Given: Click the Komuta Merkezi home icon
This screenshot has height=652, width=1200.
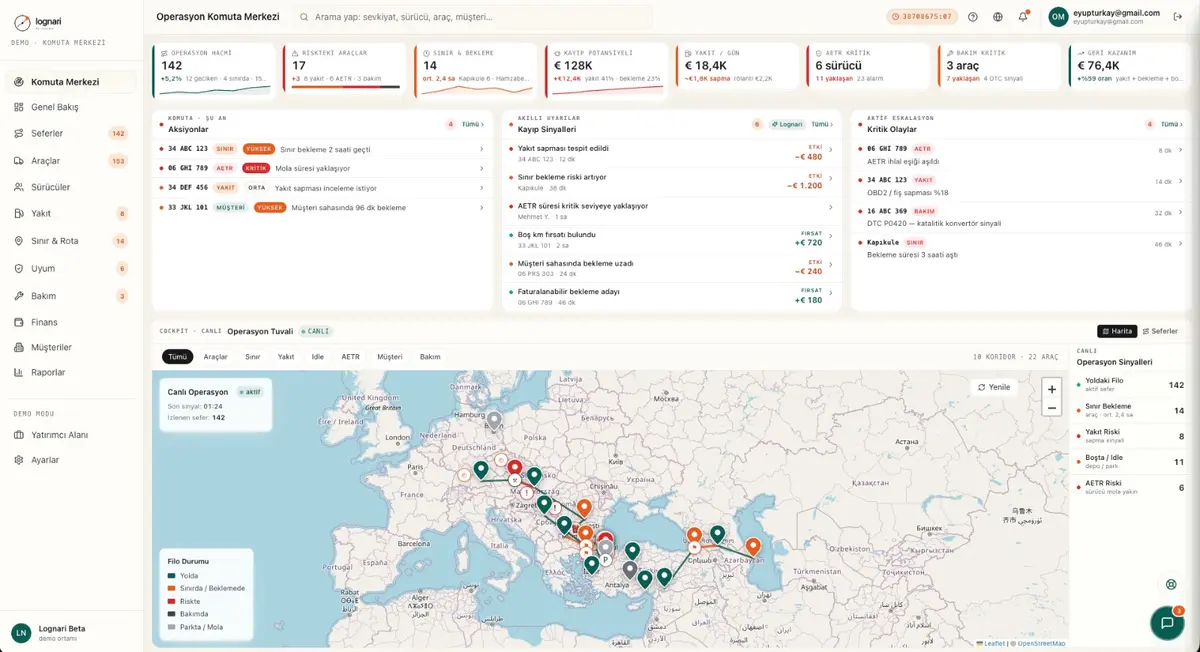Looking at the screenshot, I should (21, 82).
